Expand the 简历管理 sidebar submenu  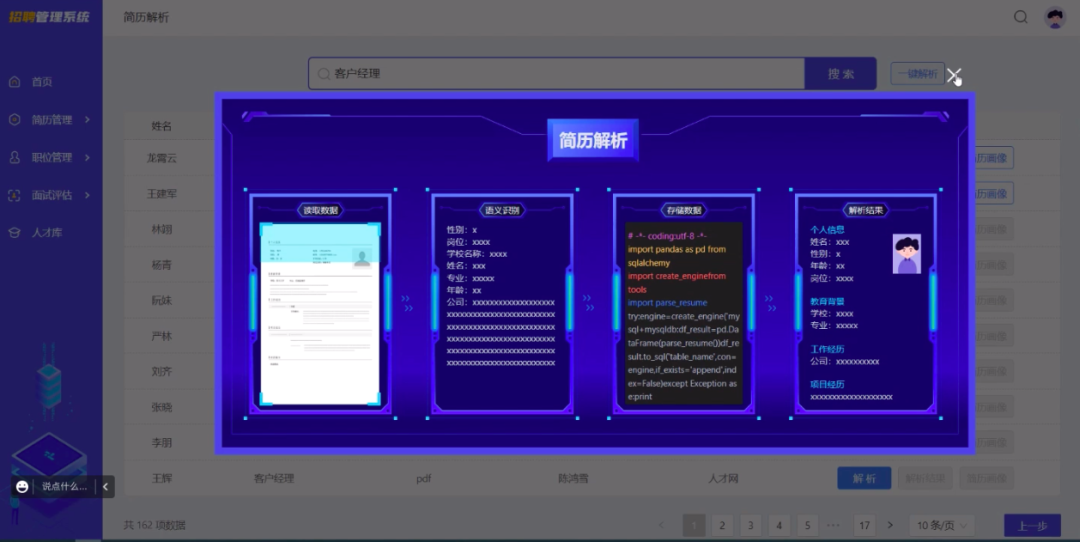point(88,120)
